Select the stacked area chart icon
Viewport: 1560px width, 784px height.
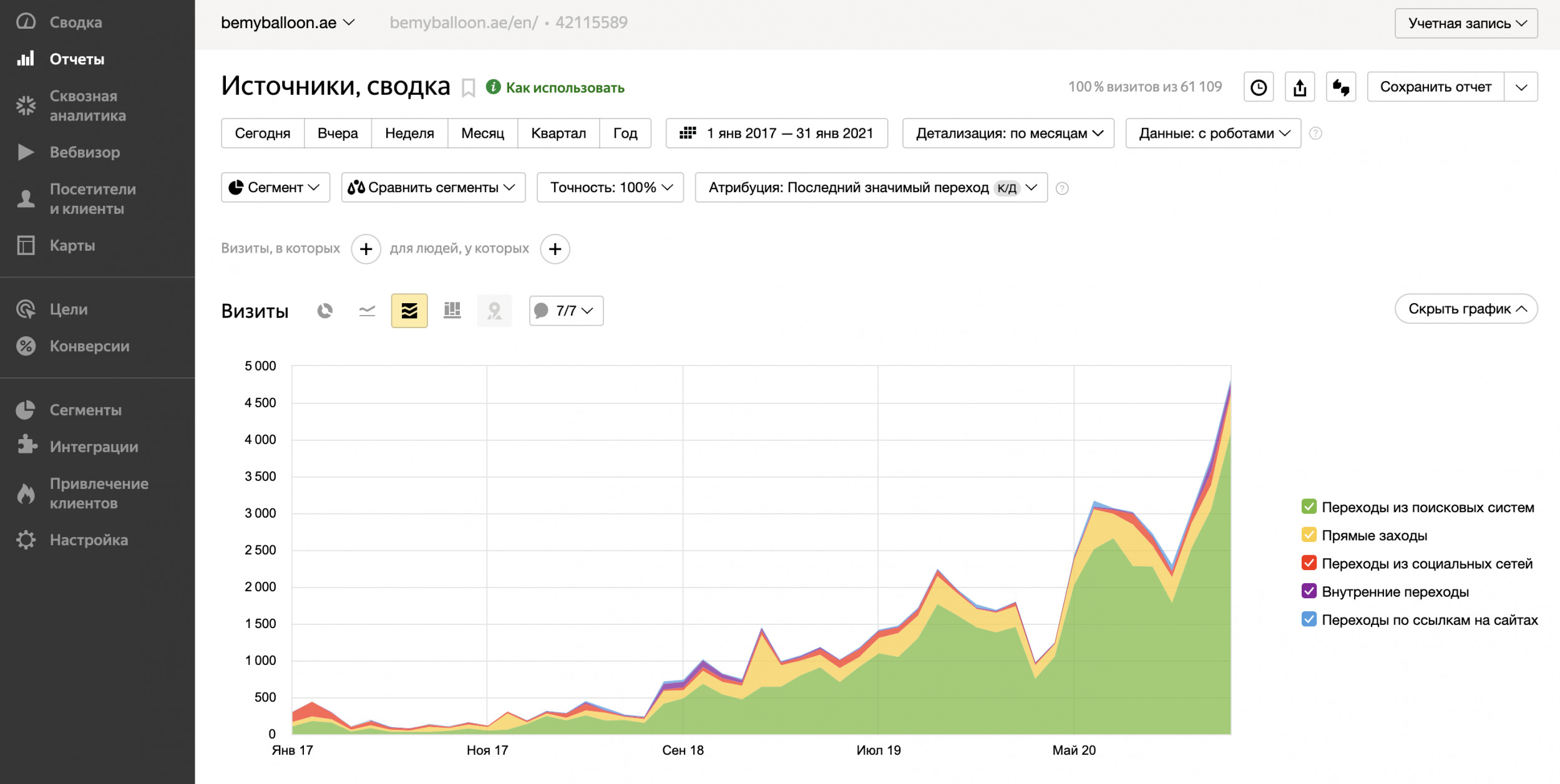tap(409, 311)
